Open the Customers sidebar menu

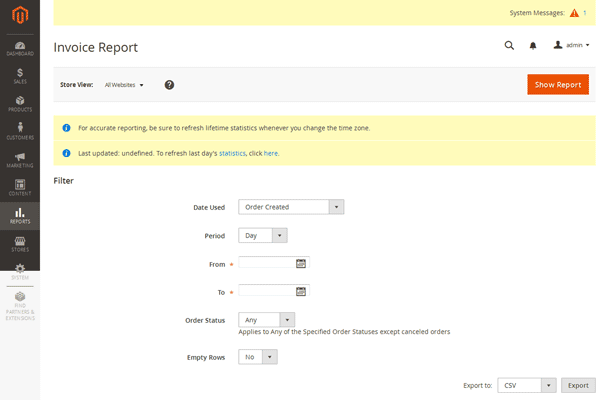[19, 131]
